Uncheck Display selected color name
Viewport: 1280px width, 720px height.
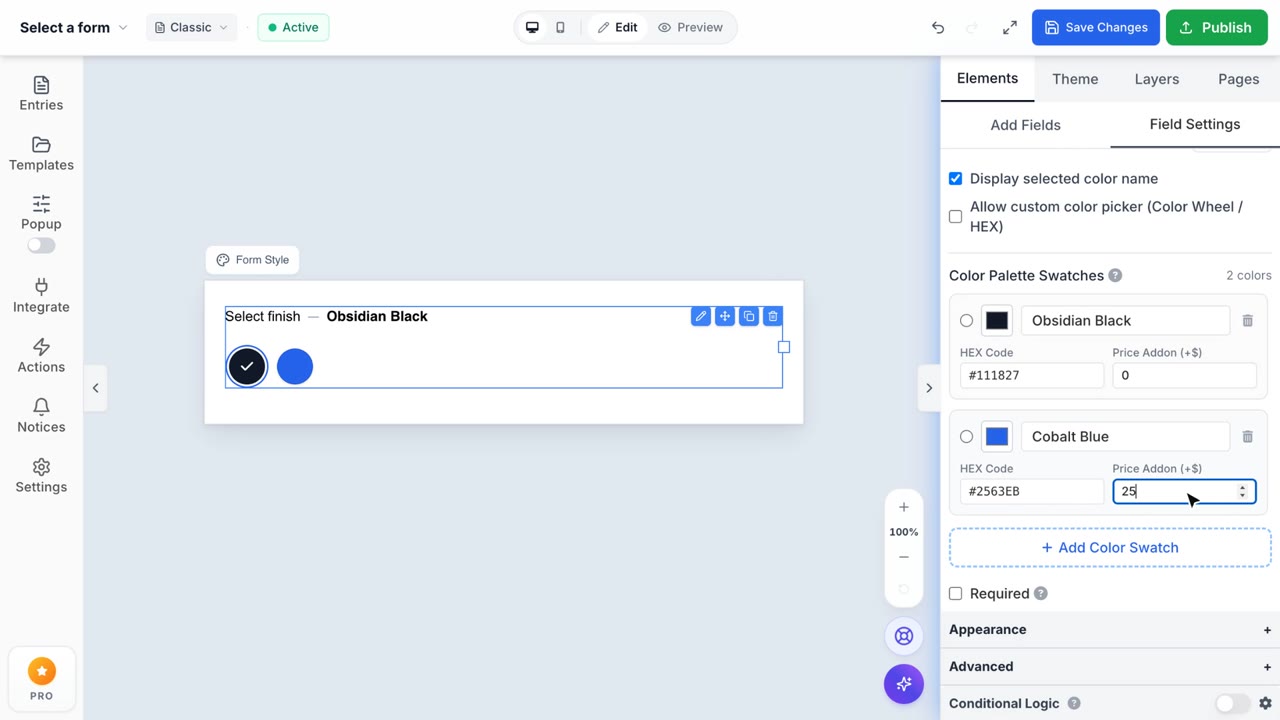tap(955, 178)
